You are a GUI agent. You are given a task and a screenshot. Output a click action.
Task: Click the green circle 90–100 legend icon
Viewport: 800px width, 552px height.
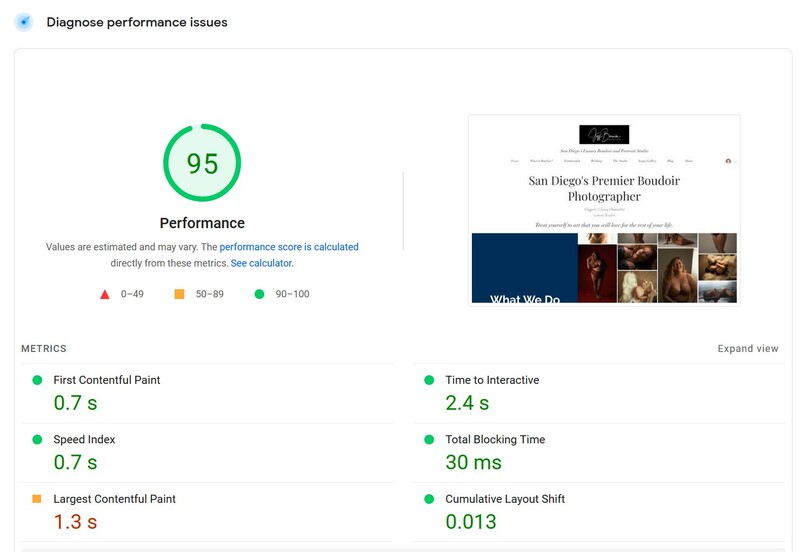click(x=259, y=294)
